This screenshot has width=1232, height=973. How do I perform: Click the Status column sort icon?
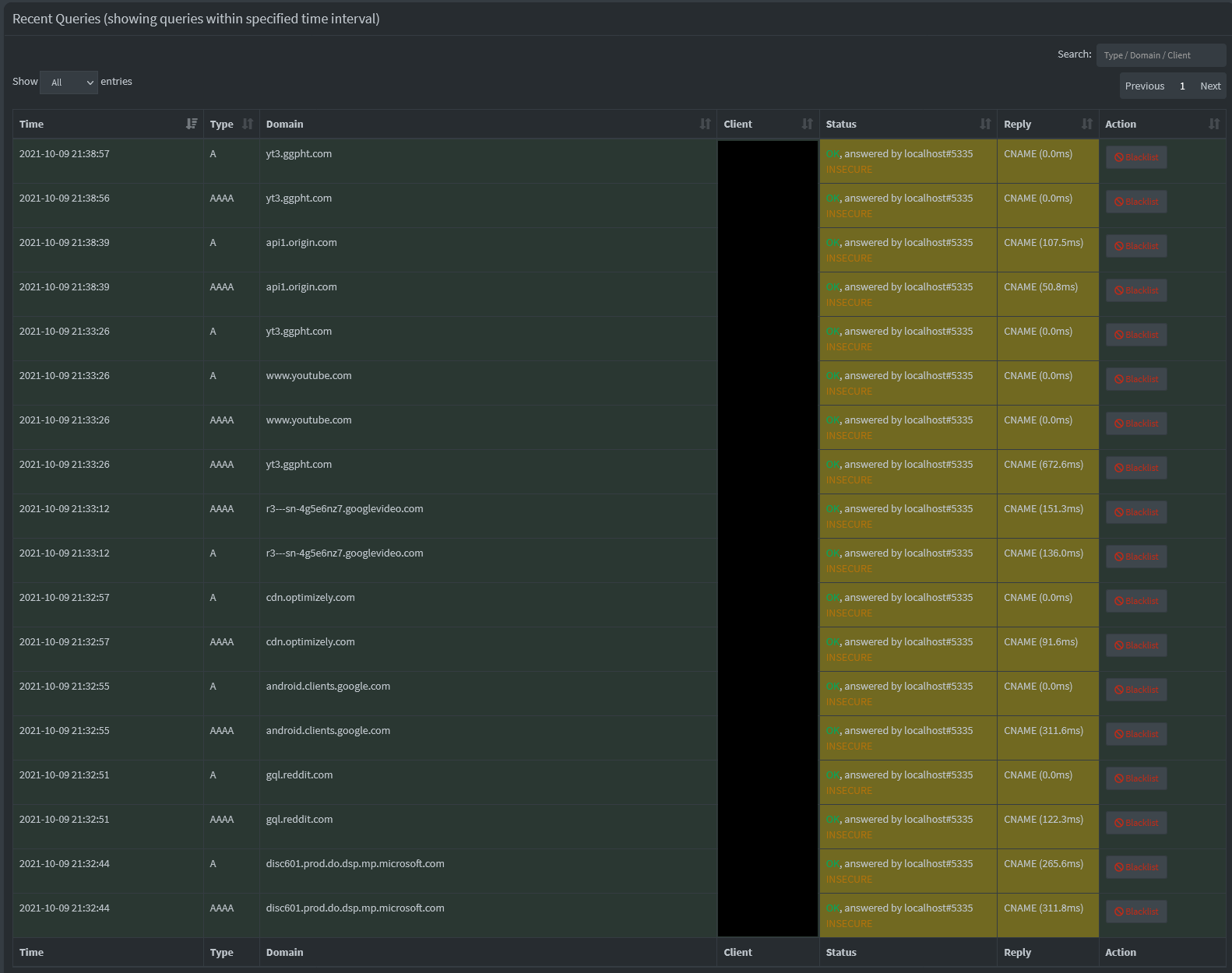(985, 124)
